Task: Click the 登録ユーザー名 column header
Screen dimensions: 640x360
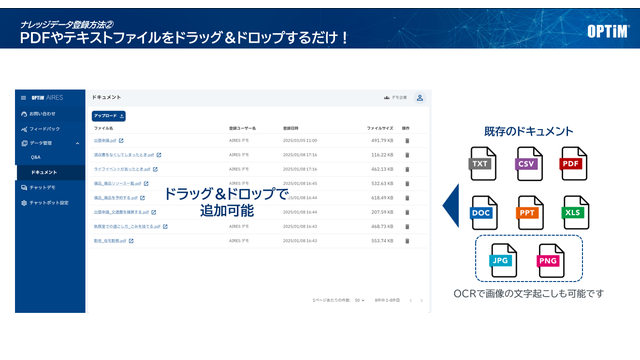Action: (x=242, y=128)
